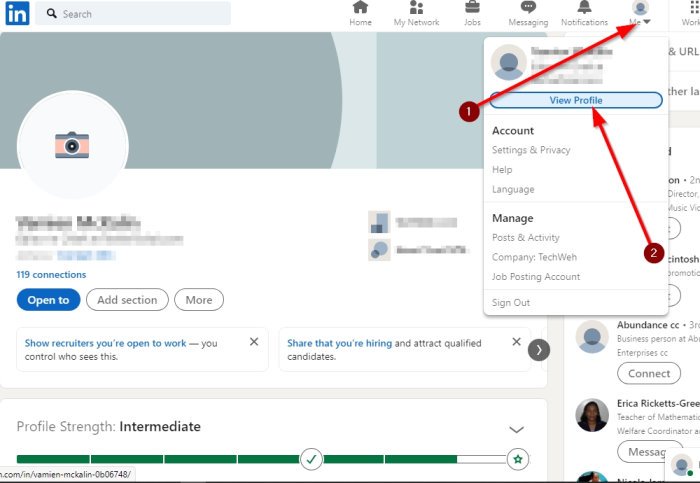The width and height of the screenshot is (700, 483).
Task: Click star icon at strength bar end
Action: point(518,459)
